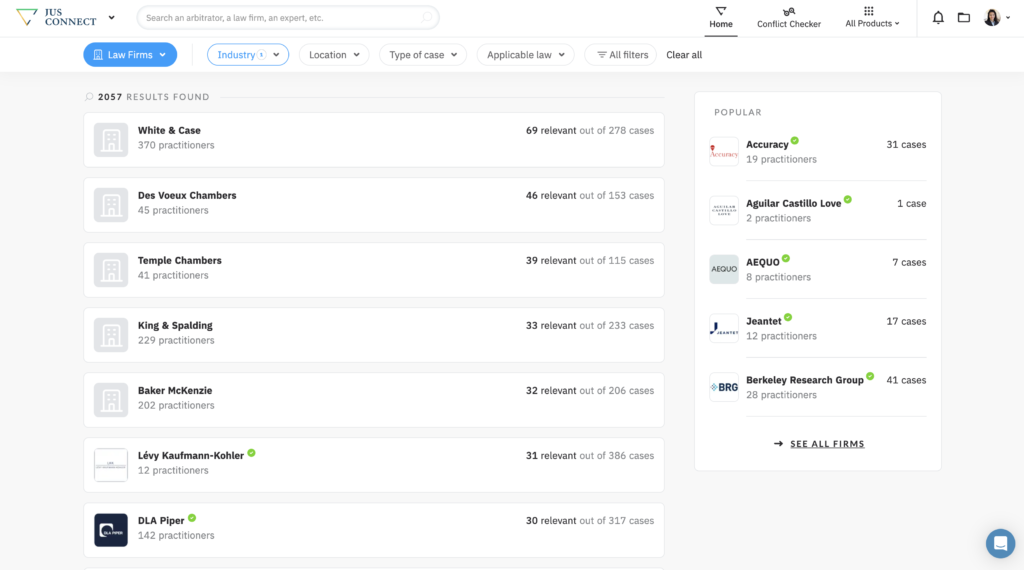Click "370 practitioners" under White & Case
Screen dimensions: 1024x570
pos(176,145)
